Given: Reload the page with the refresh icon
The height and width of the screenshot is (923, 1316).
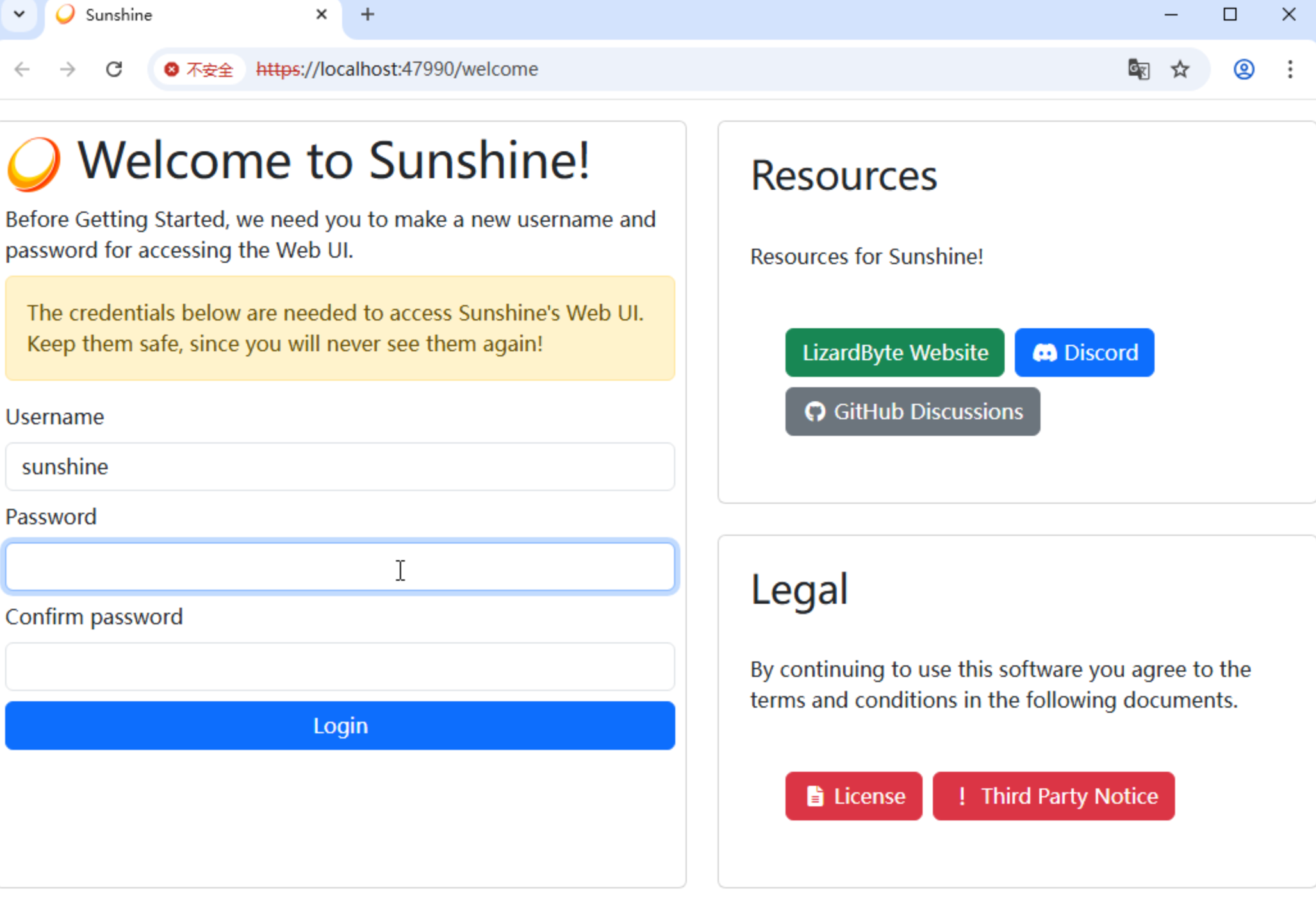Looking at the screenshot, I should pos(114,69).
